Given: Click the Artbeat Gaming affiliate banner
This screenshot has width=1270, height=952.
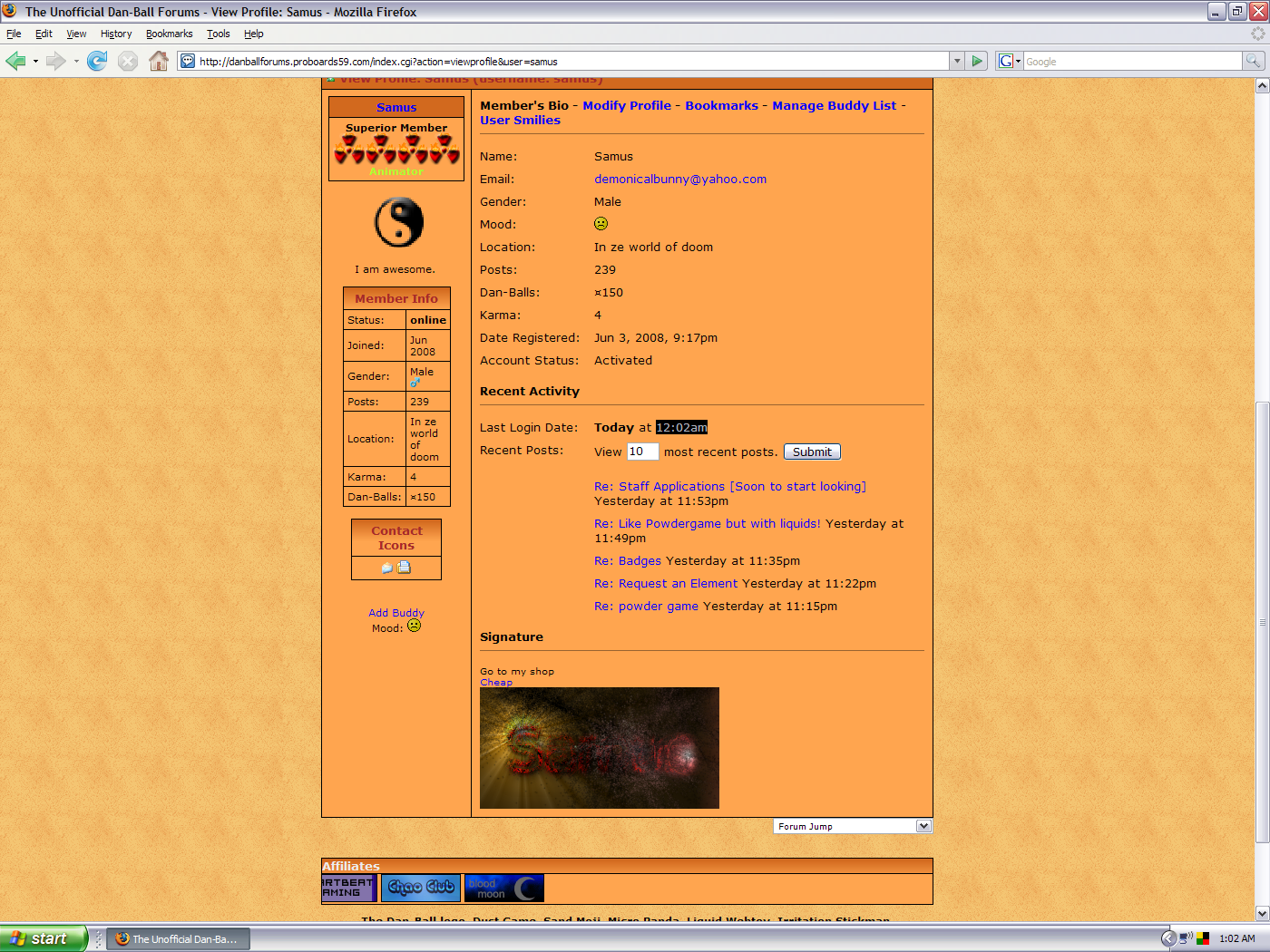Looking at the screenshot, I should [349, 888].
